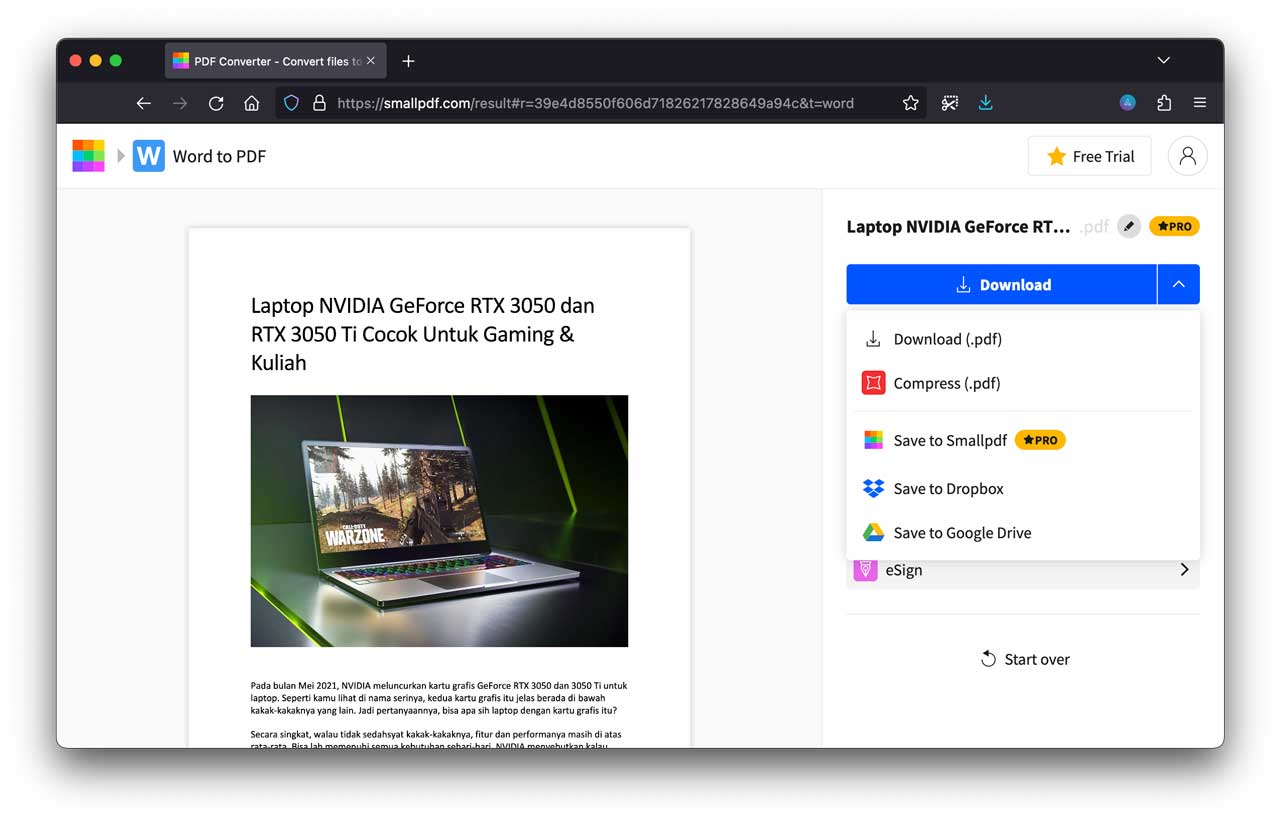
Task: Click the Smallpdf colorful logo
Action: [89, 156]
